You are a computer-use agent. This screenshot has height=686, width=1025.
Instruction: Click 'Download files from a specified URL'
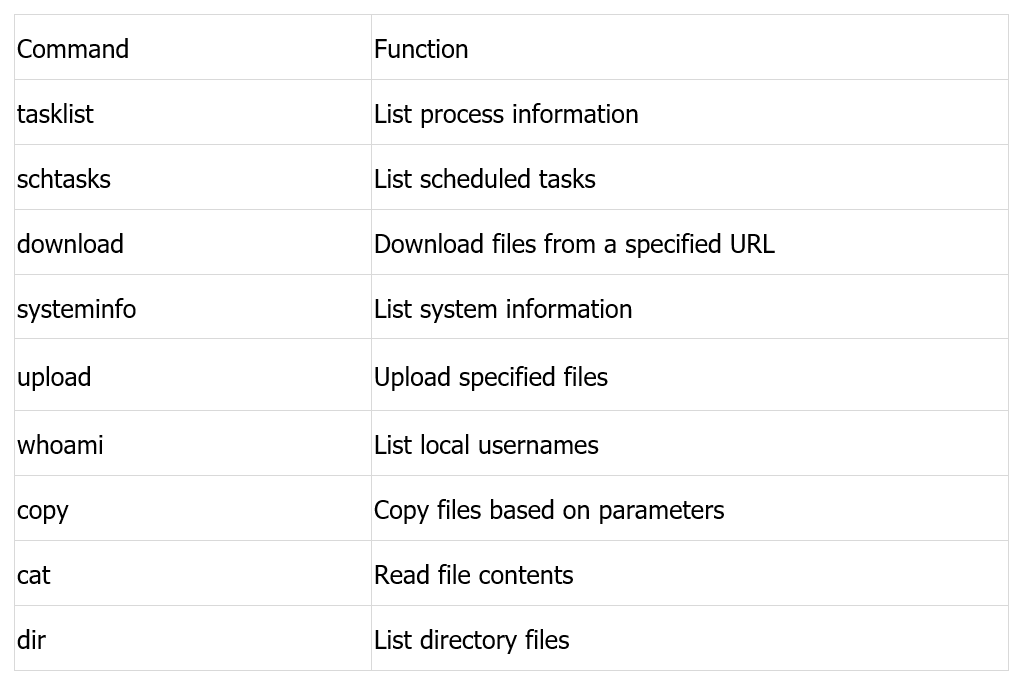574,244
